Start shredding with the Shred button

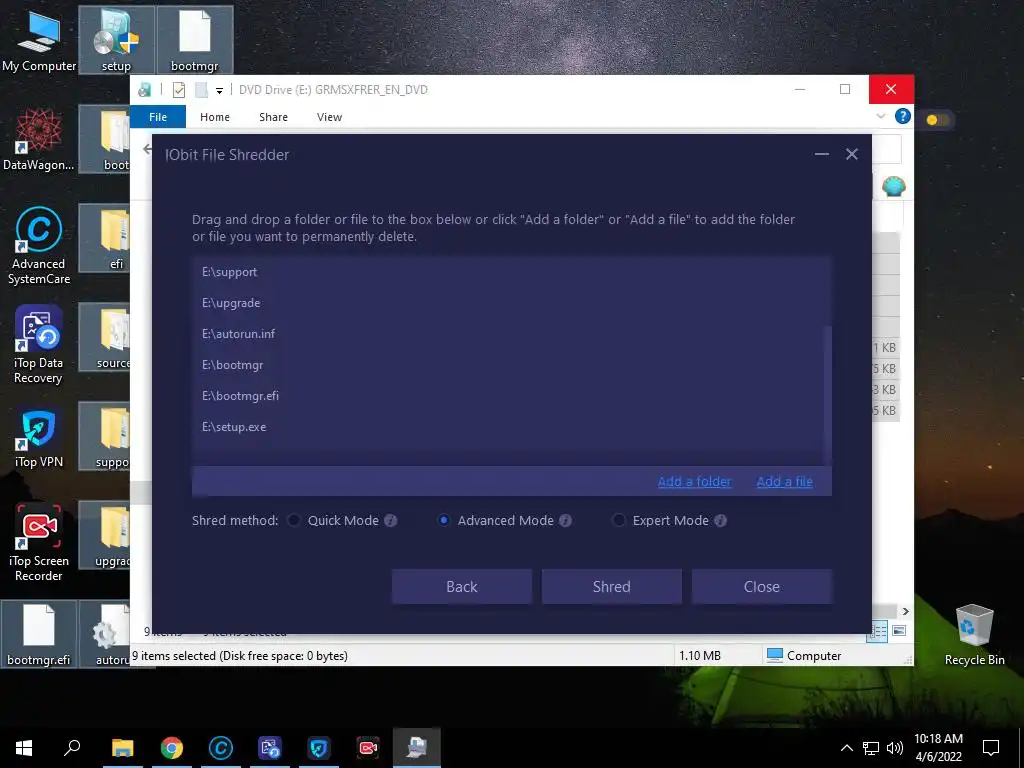[x=611, y=586]
